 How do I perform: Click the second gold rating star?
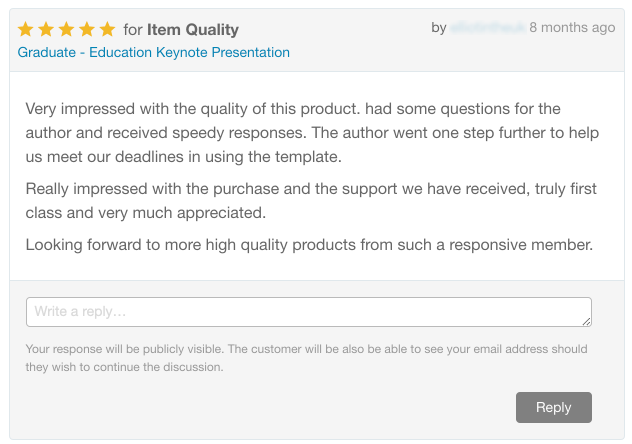coord(46,30)
